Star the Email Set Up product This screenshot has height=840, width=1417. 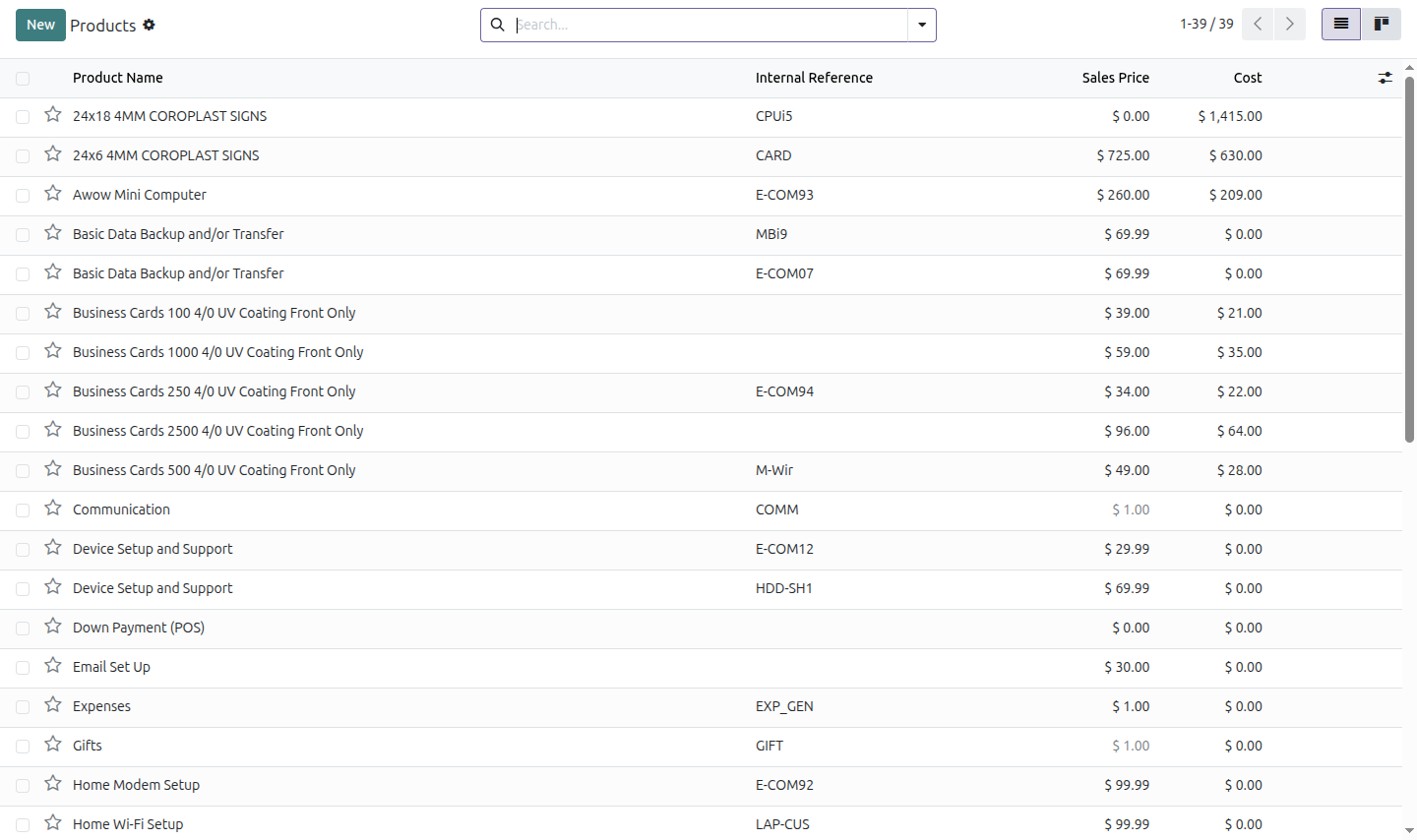click(x=53, y=666)
